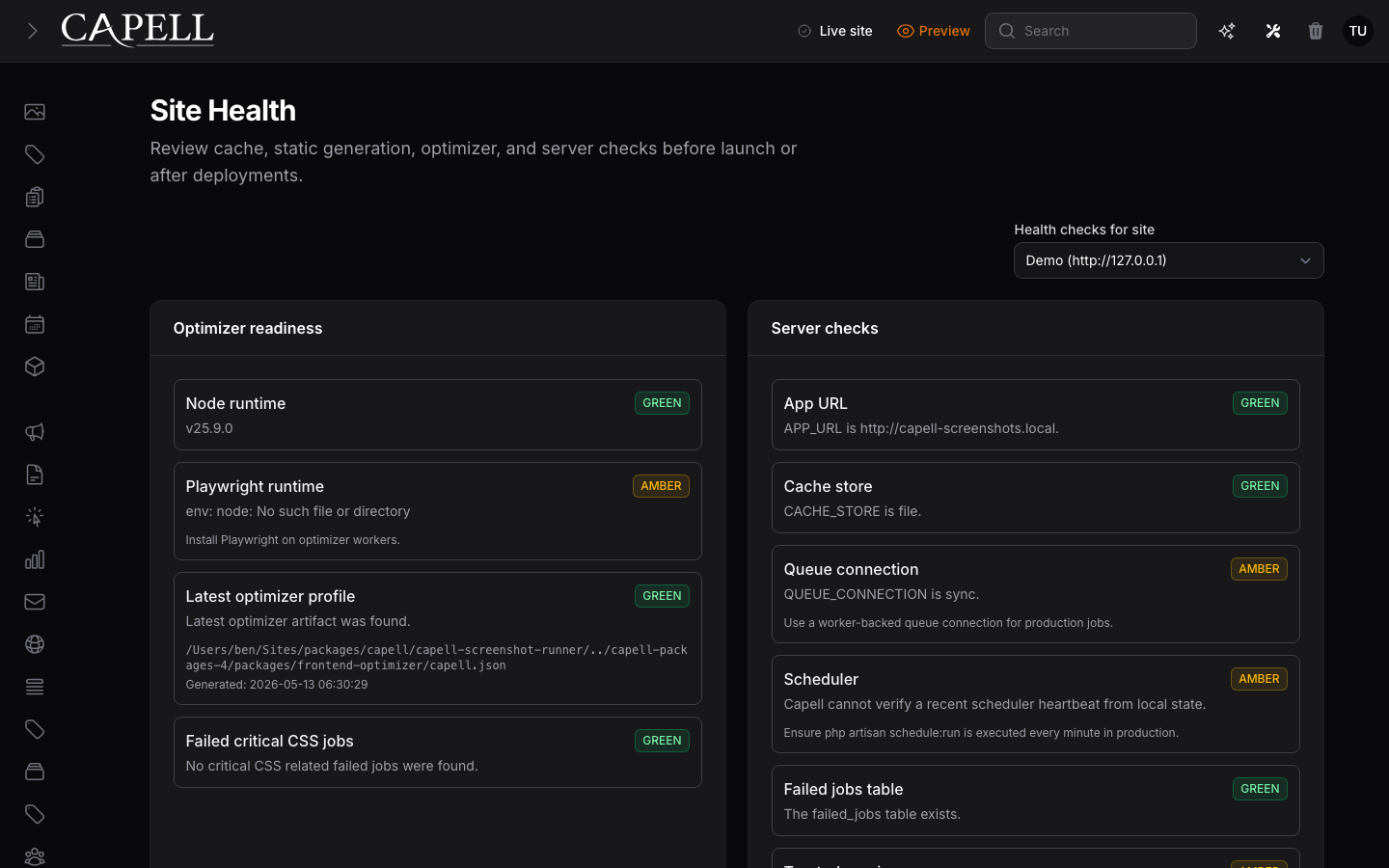
Task: Click the tag icon above the users icon
Action: point(35,814)
